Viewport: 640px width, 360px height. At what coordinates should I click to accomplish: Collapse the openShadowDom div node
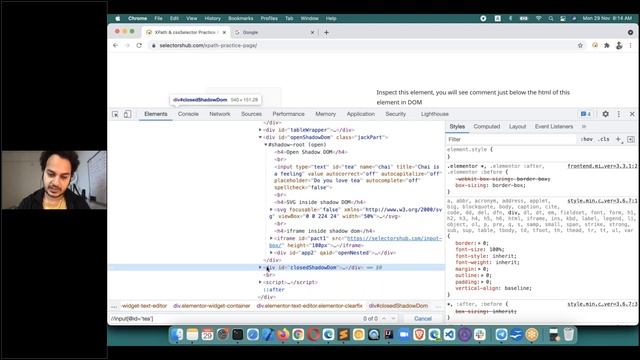coord(260,137)
